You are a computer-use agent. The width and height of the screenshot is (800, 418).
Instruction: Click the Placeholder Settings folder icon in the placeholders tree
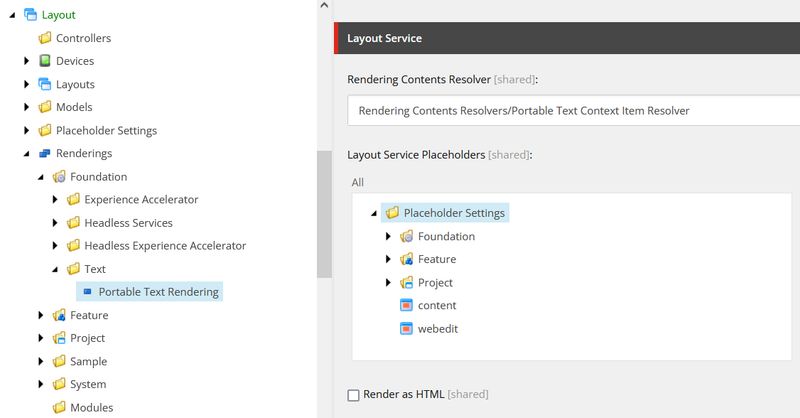coord(392,213)
